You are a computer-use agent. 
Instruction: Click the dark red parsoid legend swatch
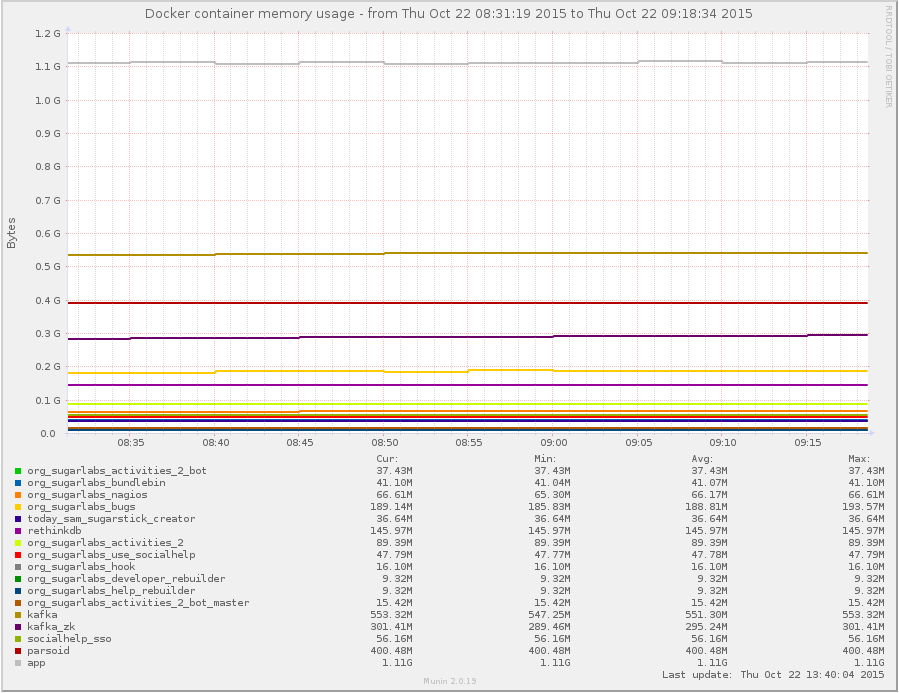(18, 651)
